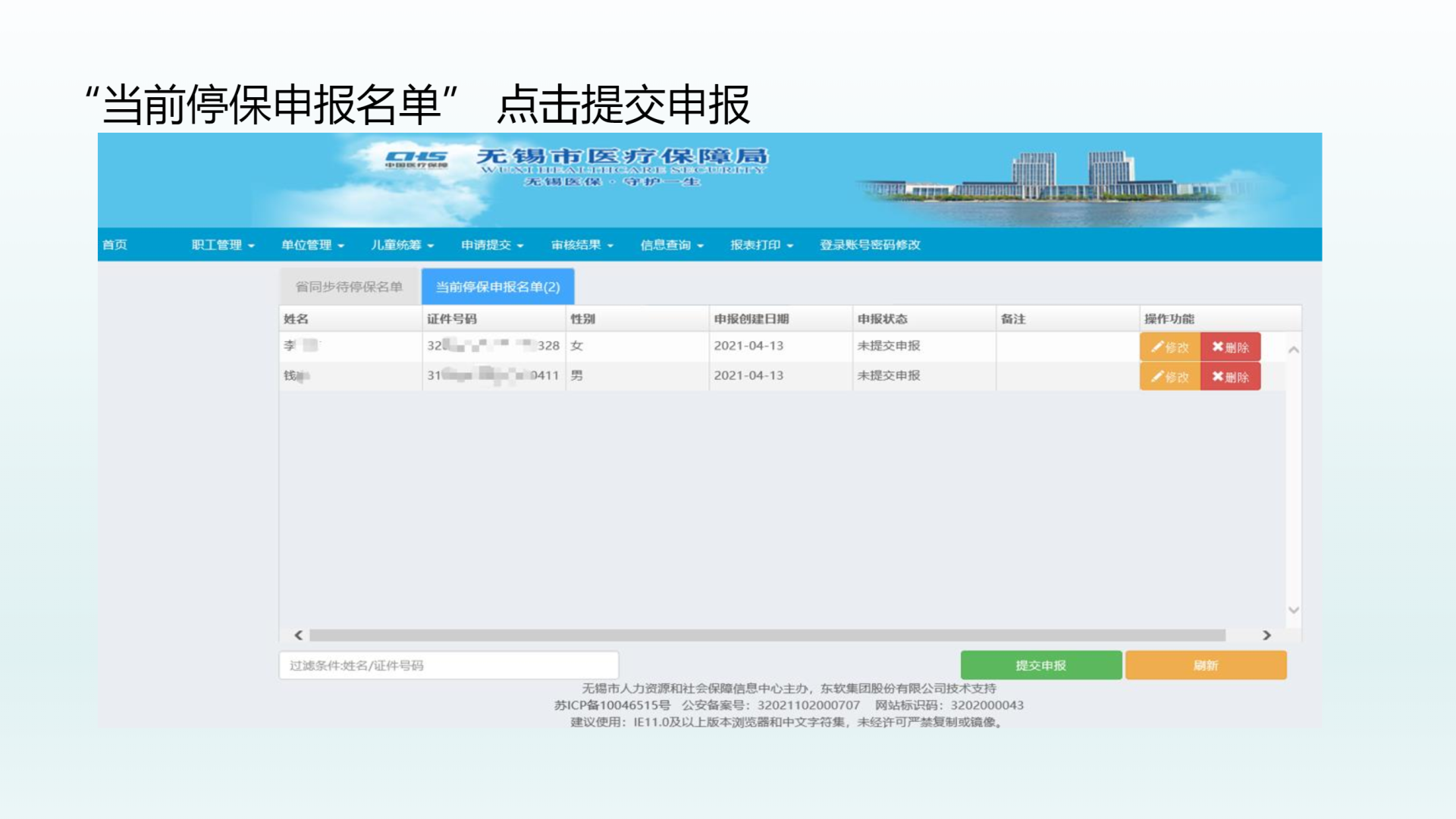Go to 首页 in the navigation bar
Screen dimensions: 1456x819
coord(115,245)
